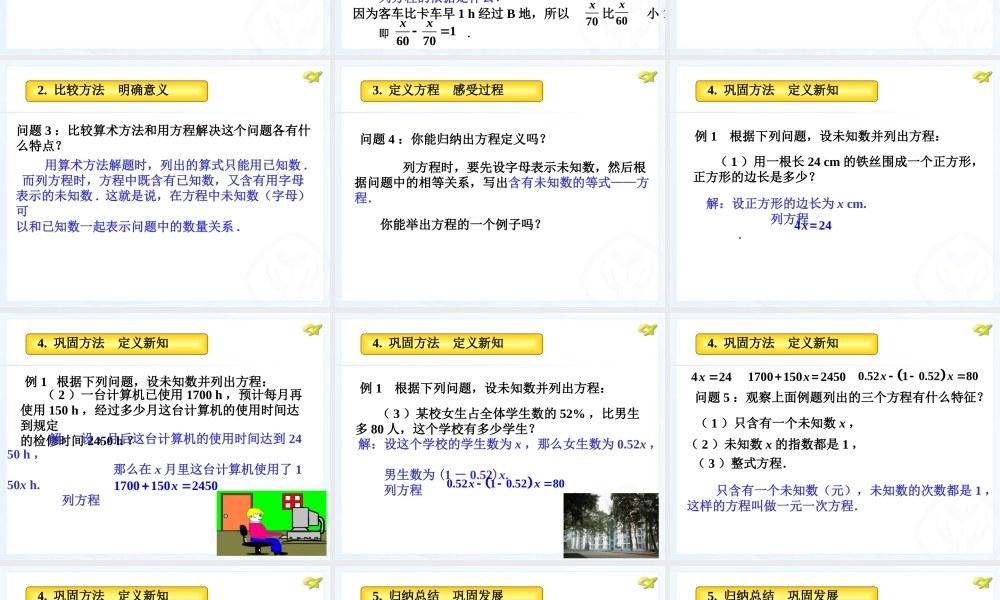
Task: Click the '0.52x-(1-0.52)x=80' equation beside the building photo
Action: click(x=505, y=484)
